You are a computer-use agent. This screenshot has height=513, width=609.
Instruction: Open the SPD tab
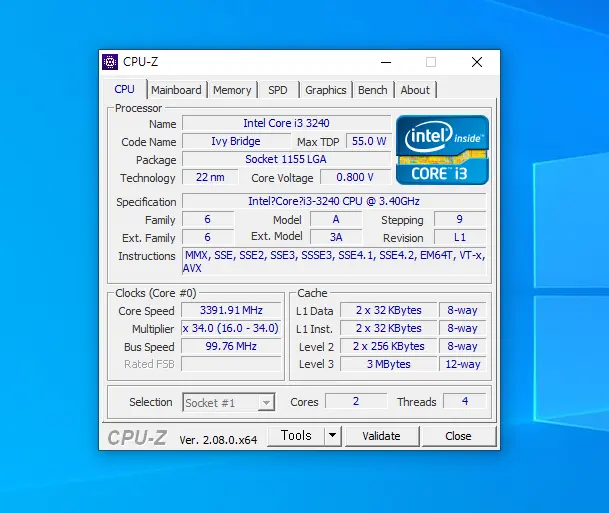click(278, 90)
